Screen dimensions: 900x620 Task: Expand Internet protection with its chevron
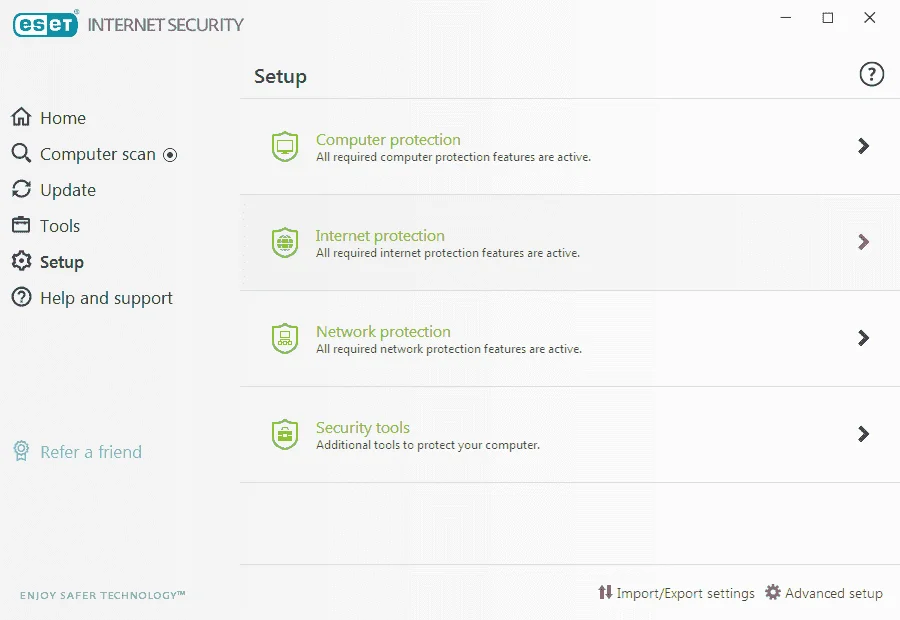863,242
